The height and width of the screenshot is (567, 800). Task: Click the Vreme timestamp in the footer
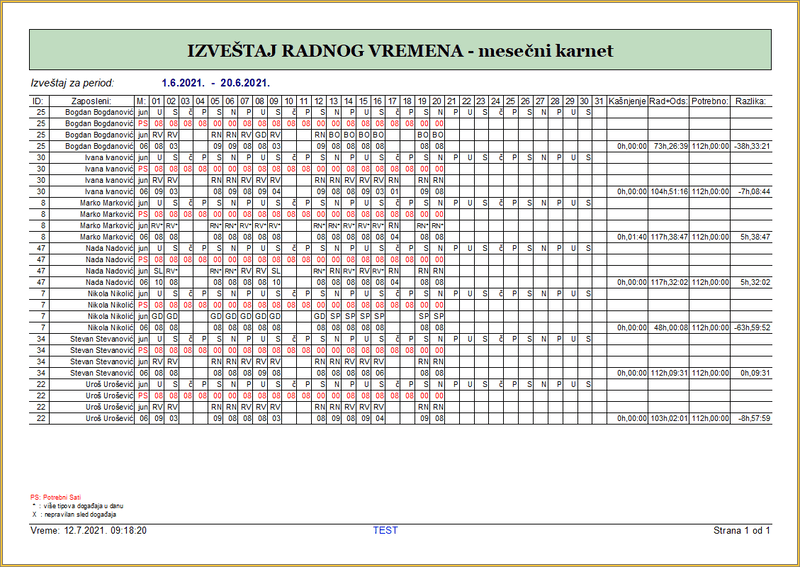[89, 530]
